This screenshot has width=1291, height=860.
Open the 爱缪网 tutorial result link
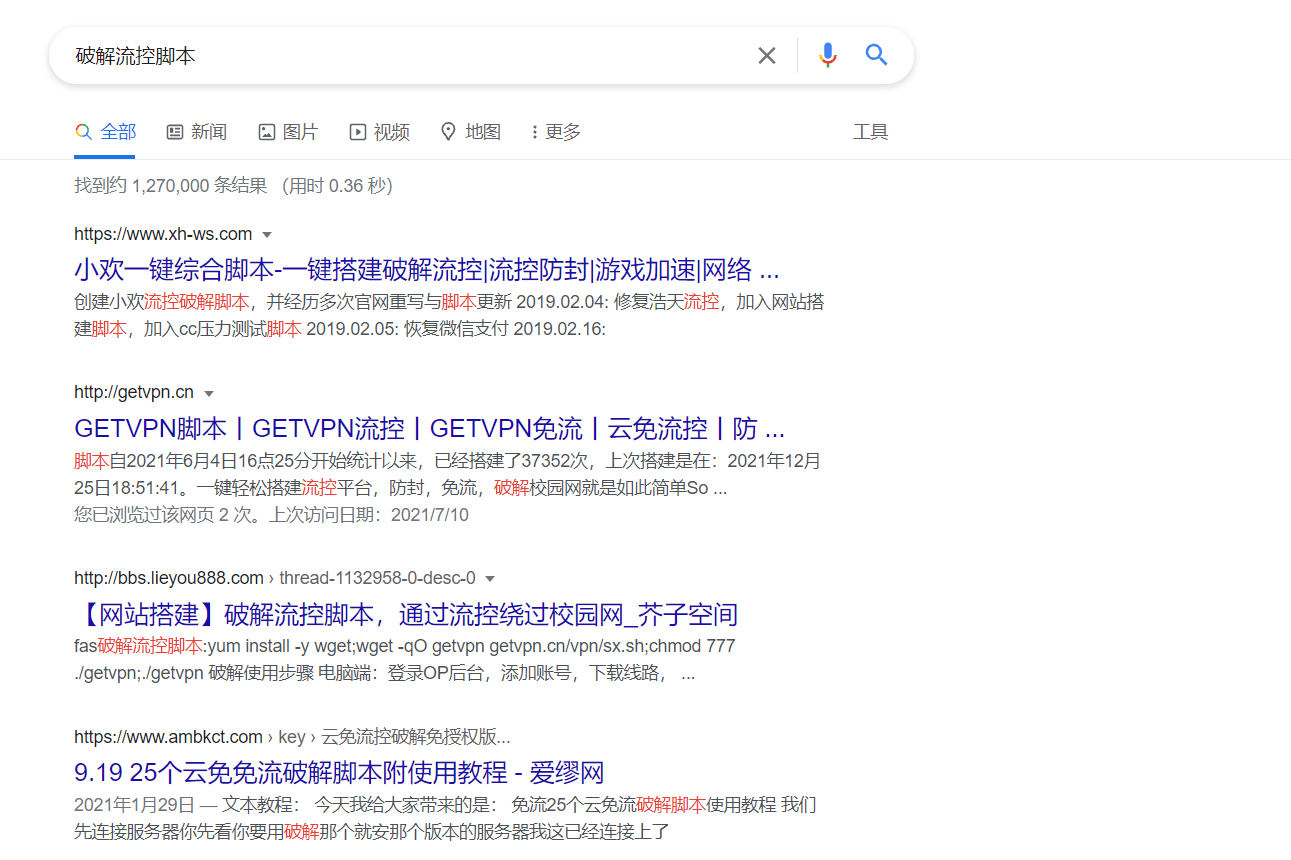coord(370,772)
